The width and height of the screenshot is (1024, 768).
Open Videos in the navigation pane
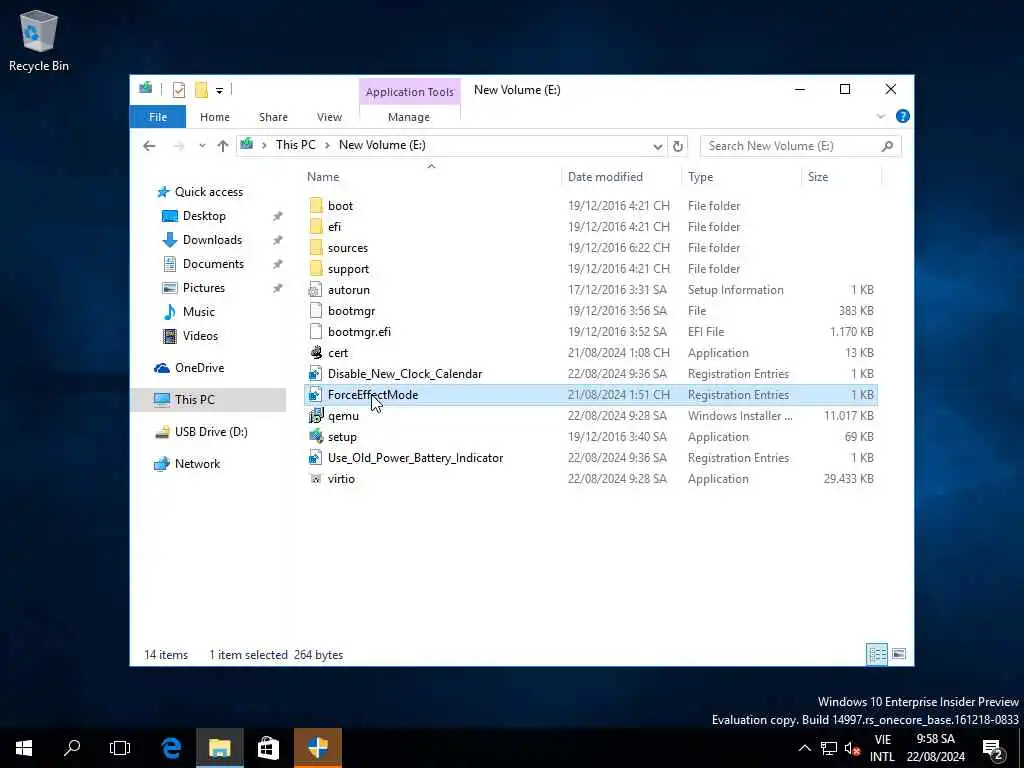point(200,336)
